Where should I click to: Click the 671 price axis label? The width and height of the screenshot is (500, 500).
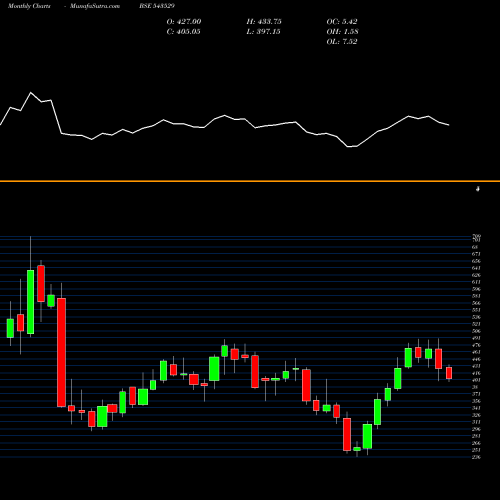tap(476, 254)
